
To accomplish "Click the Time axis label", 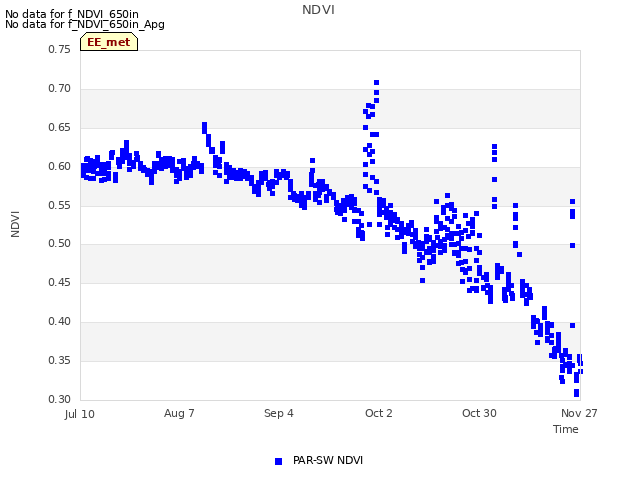I will (x=566, y=429).
